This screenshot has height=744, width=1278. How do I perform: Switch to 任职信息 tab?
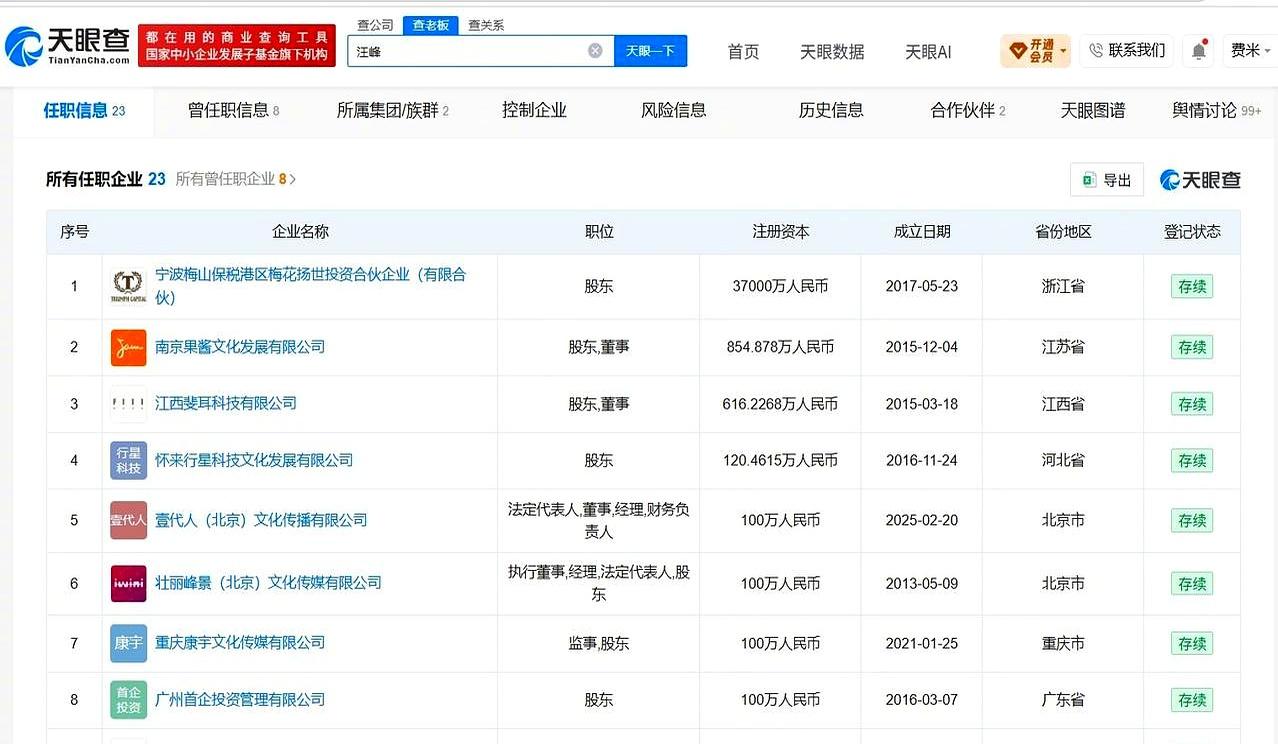pyautogui.click(x=84, y=111)
